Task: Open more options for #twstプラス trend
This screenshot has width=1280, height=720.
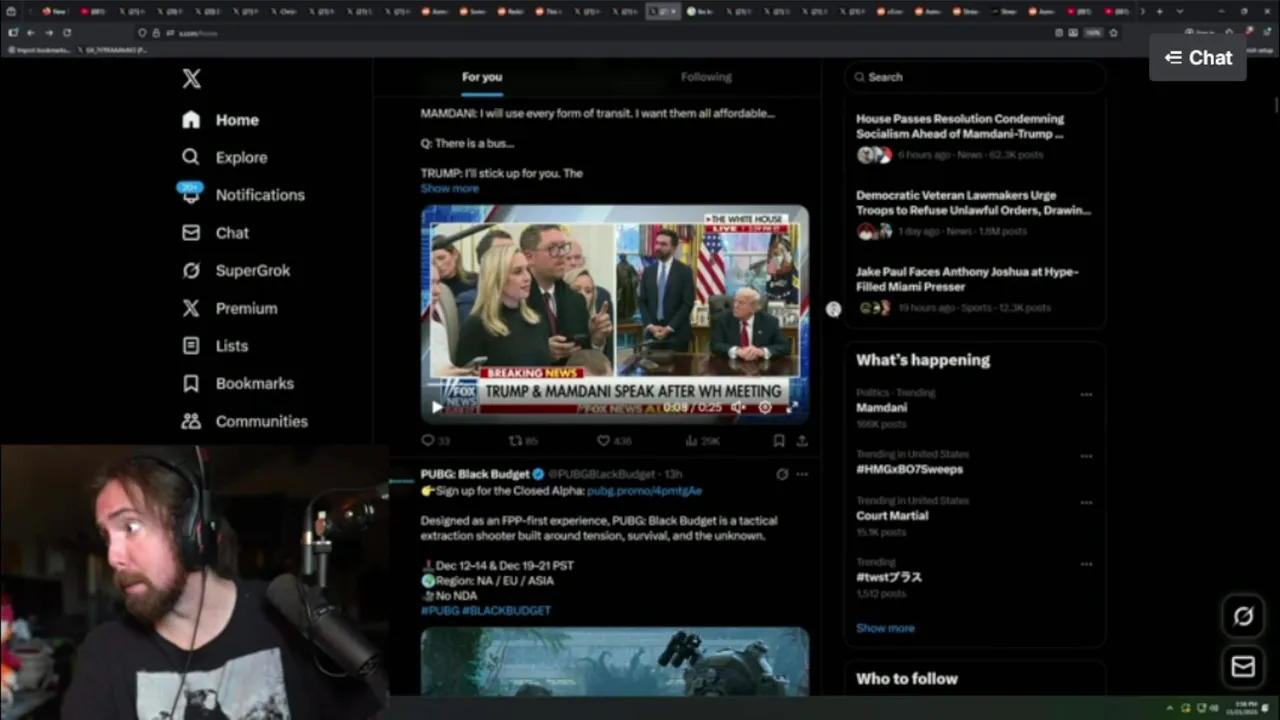Action: (1086, 564)
